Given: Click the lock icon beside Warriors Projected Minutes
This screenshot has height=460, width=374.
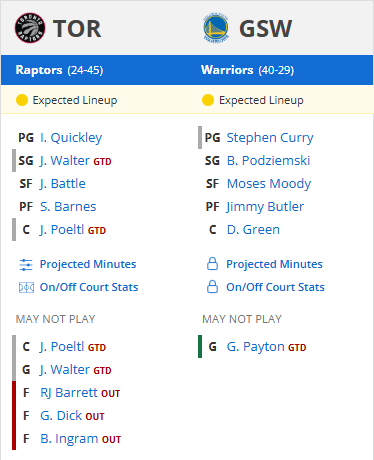Looking at the screenshot, I should tap(212, 264).
